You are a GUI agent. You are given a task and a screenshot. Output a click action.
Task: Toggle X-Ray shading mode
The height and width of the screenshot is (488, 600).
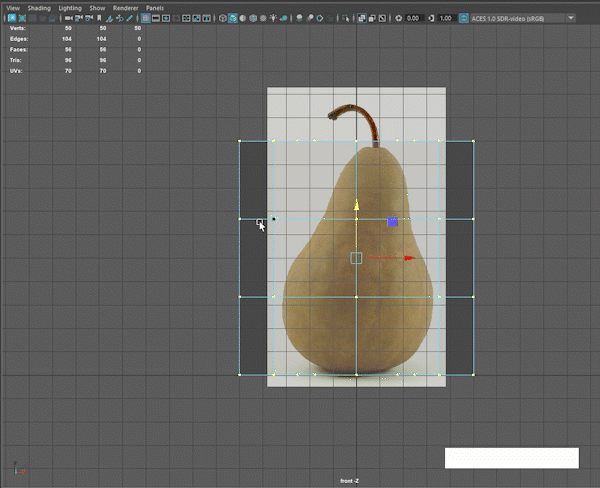[361, 18]
